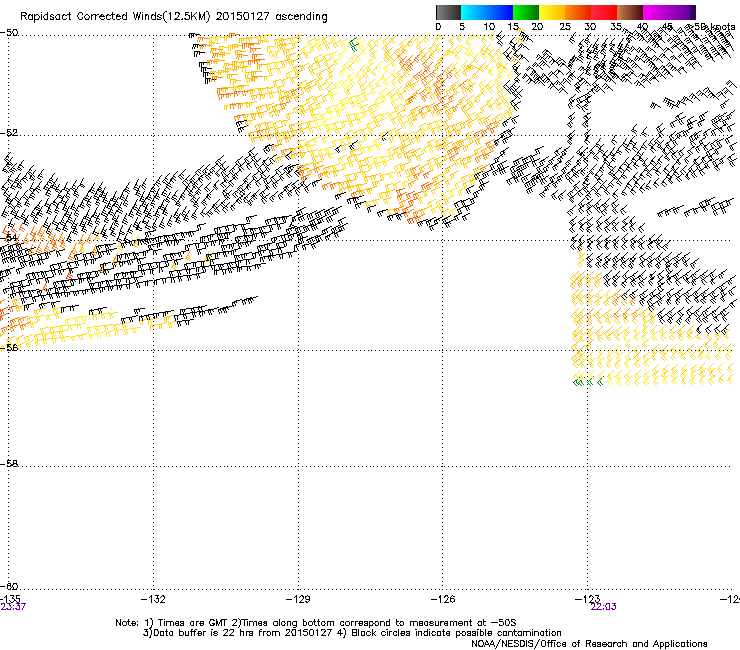
Task: Click the cyan-blue 5-15 knots legend segment
Action: click(x=487, y=12)
